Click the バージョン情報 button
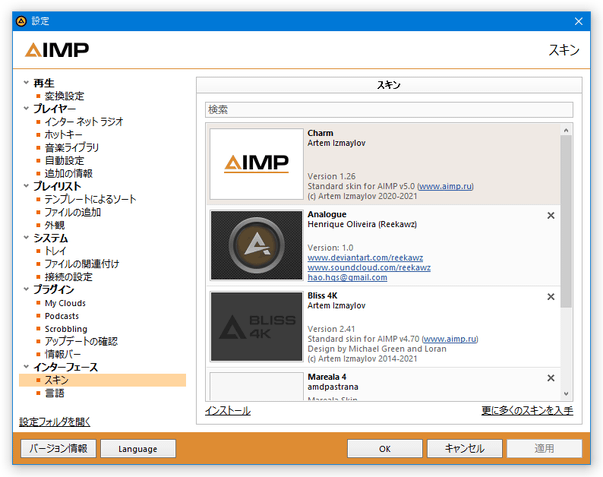Screen dimensions: 603x477 pyautogui.click(x=58, y=449)
